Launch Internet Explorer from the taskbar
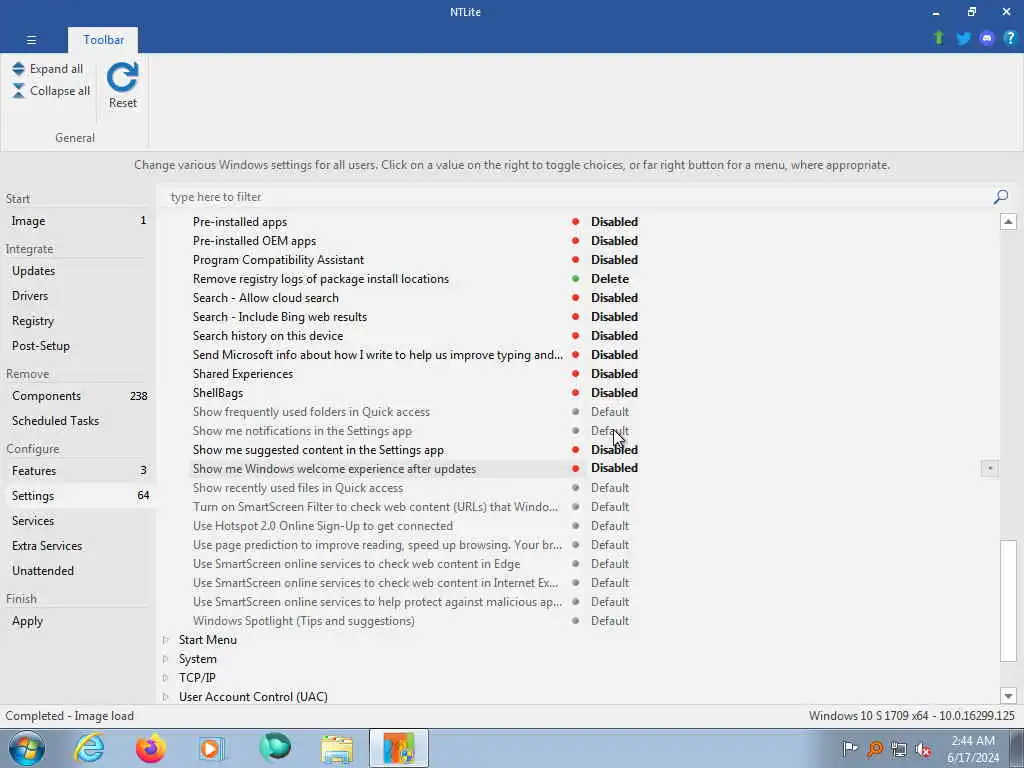This screenshot has width=1024, height=768. 89,748
